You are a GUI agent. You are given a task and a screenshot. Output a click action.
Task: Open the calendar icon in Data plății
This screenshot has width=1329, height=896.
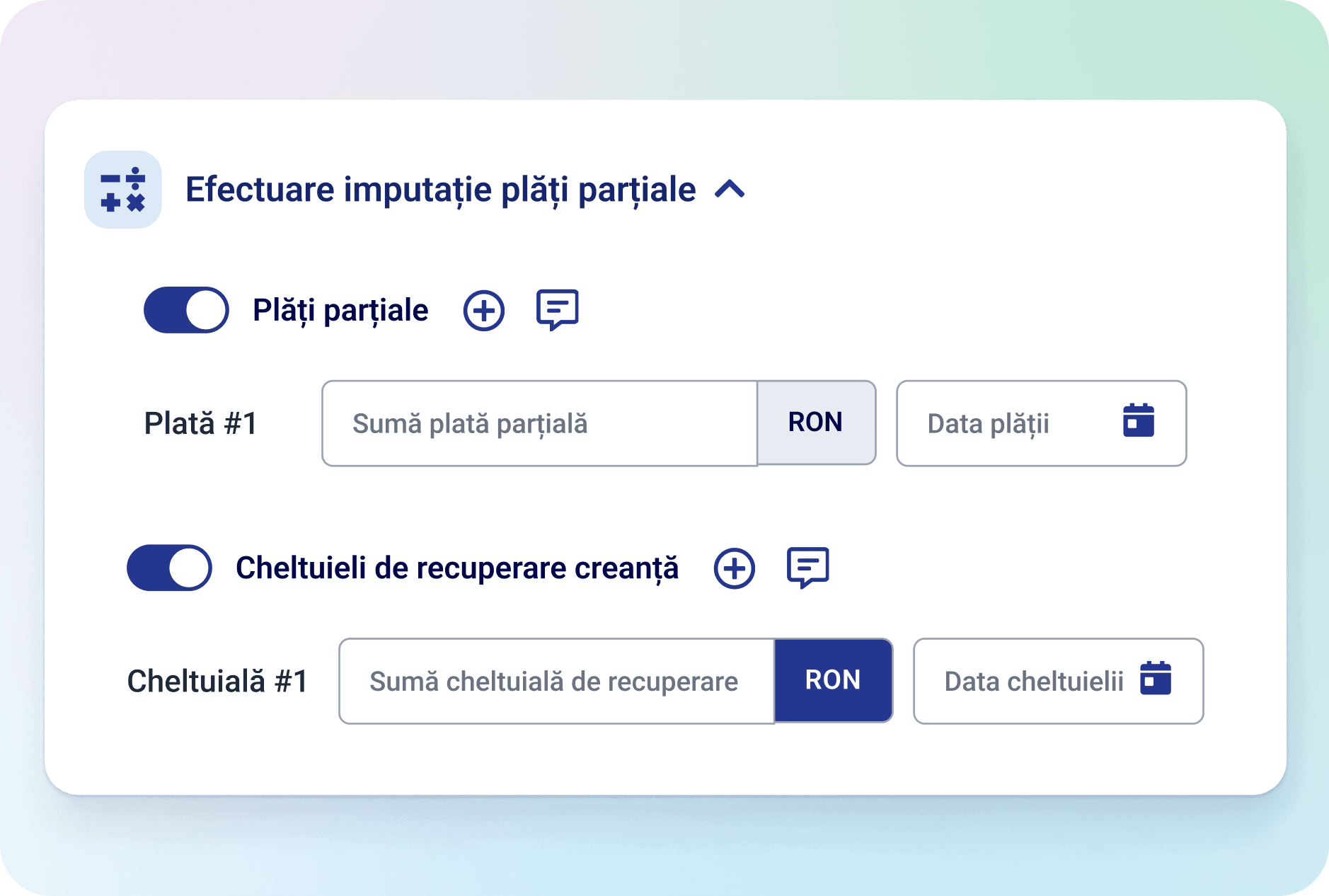tap(1139, 421)
